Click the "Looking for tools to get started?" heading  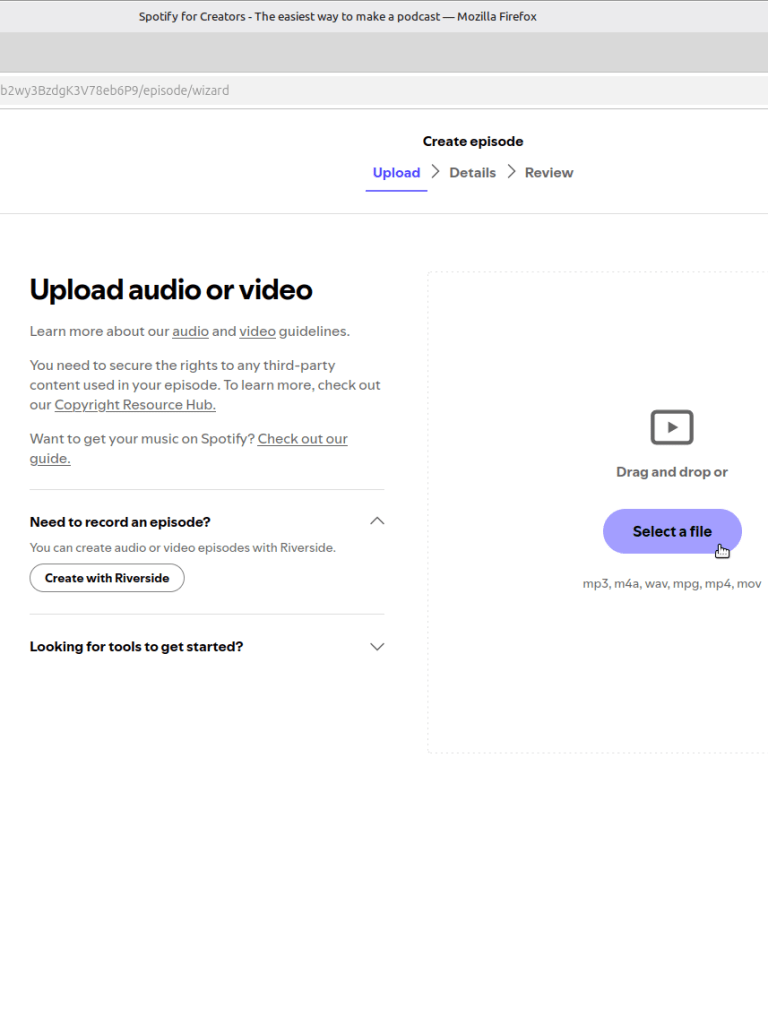coord(136,647)
